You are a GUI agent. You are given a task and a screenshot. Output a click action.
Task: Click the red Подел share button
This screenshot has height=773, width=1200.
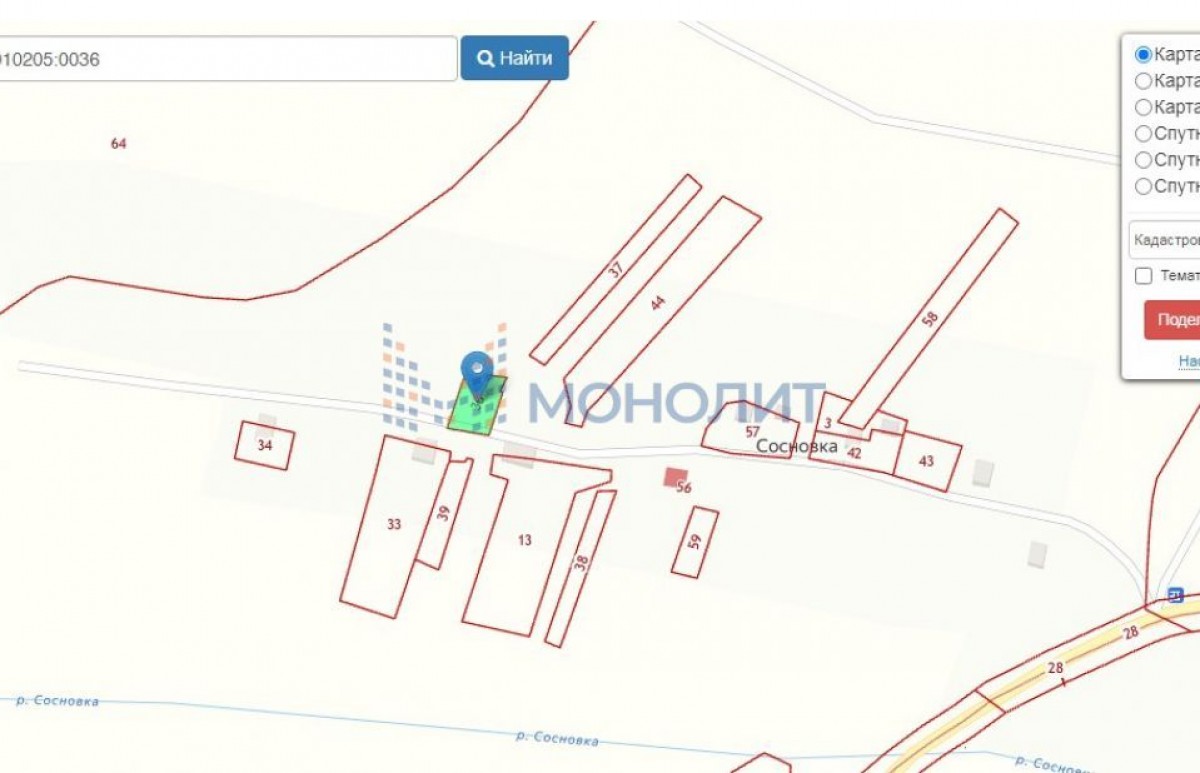pos(1172,320)
